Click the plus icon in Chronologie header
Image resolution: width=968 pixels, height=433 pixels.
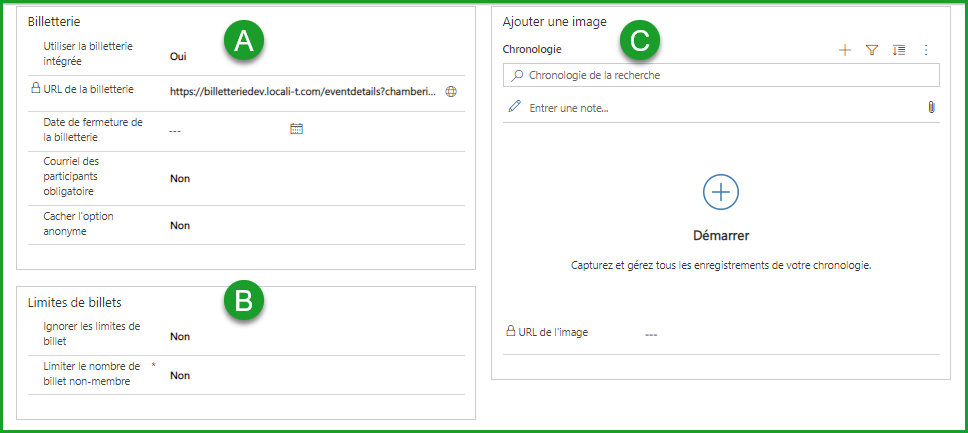coord(845,50)
